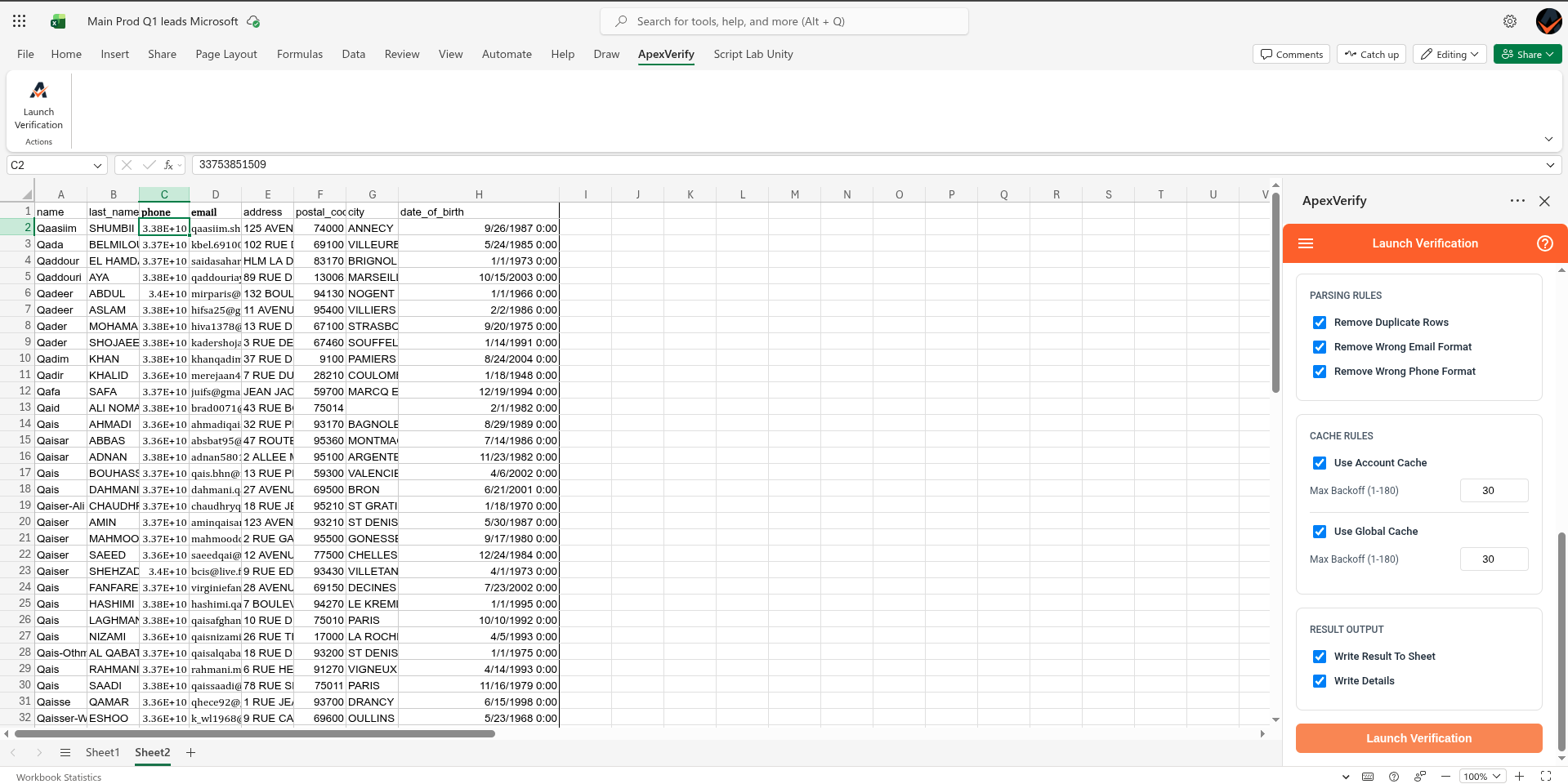Open ApexVerify pane more options ellipsis
The height and width of the screenshot is (784, 1568).
[x=1517, y=201]
